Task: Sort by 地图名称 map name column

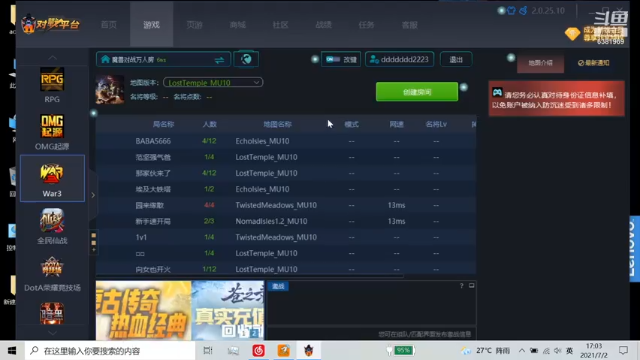Action: coord(278,124)
